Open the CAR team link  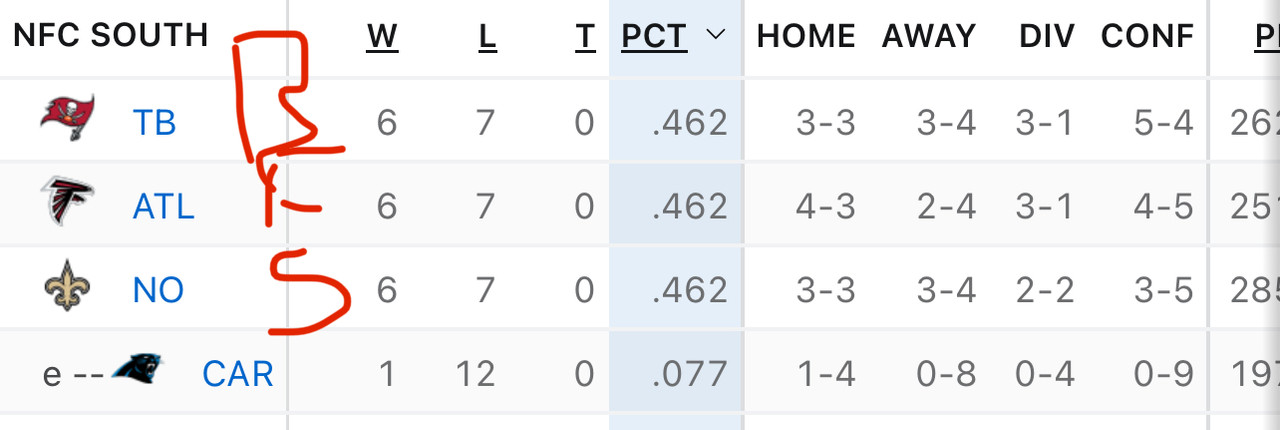click(x=238, y=374)
